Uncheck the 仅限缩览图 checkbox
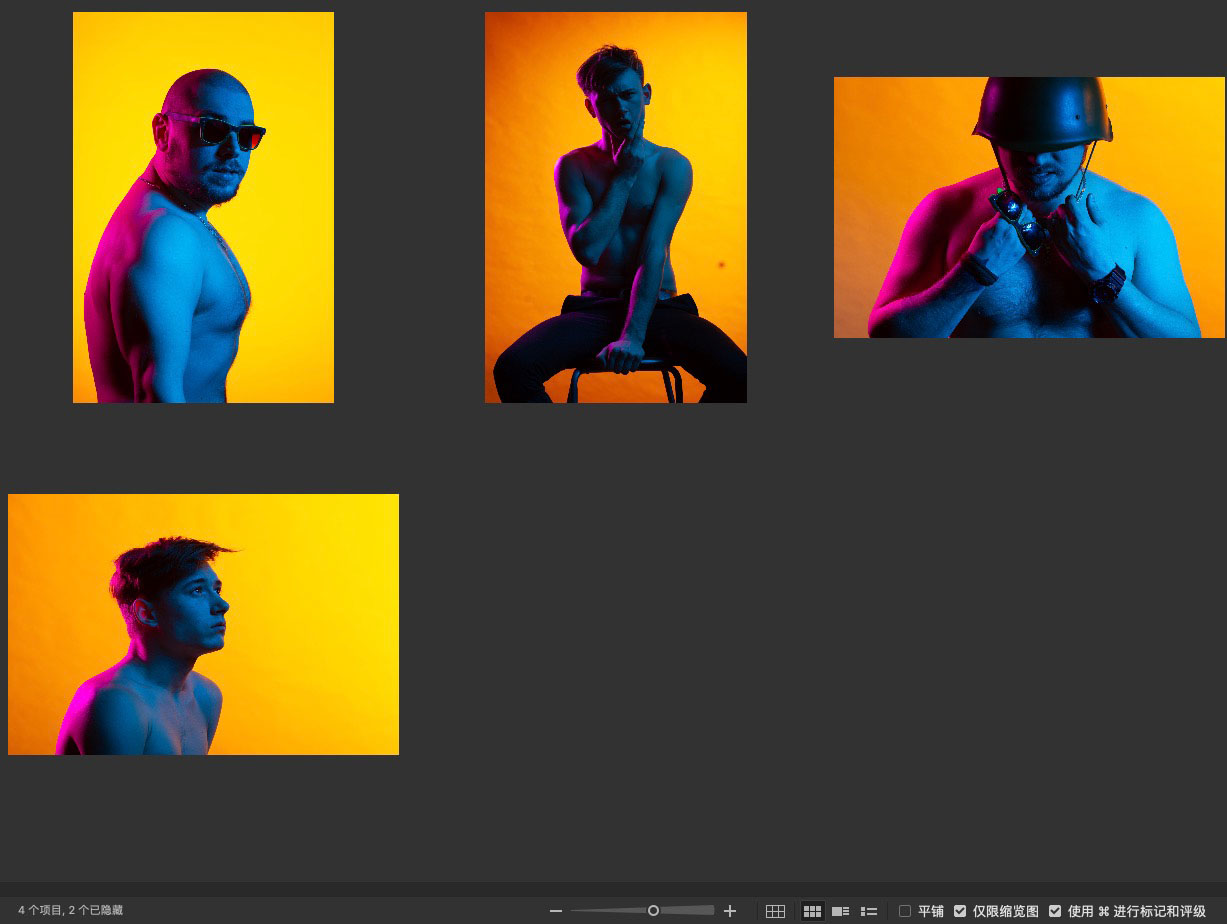The height and width of the screenshot is (924, 1227). (960, 911)
